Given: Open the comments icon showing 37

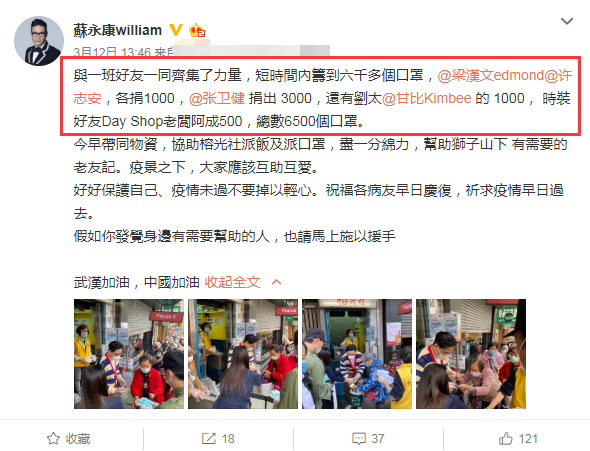Looking at the screenshot, I should click(359, 439).
